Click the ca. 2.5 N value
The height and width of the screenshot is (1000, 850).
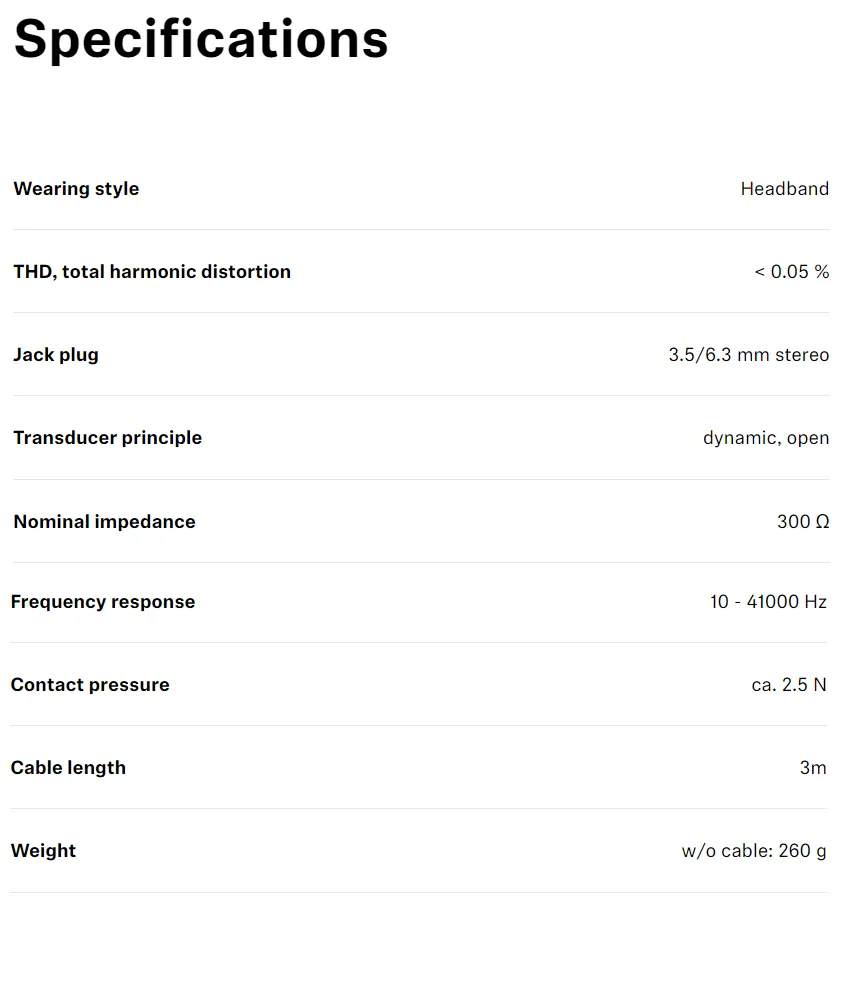pos(789,685)
